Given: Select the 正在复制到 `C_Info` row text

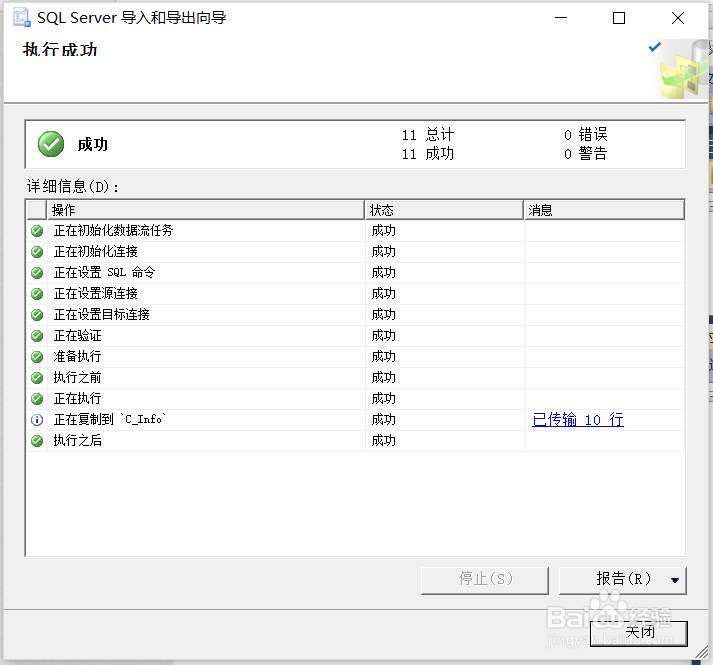Looking at the screenshot, I should 110,419.
